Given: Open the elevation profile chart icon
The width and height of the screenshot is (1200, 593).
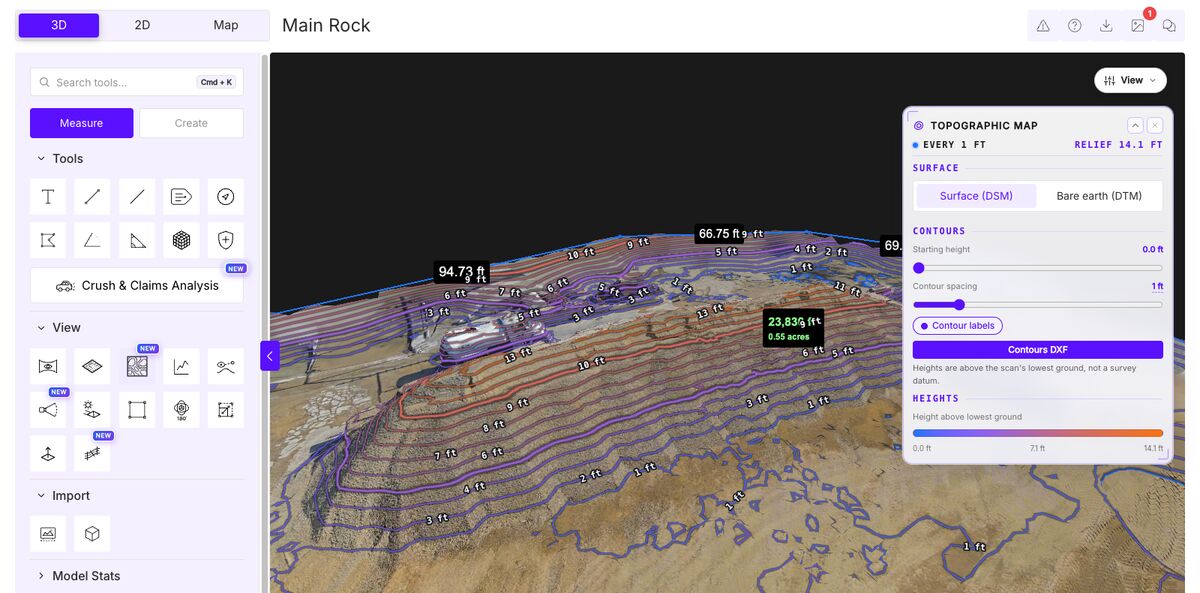Looking at the screenshot, I should 181,367.
